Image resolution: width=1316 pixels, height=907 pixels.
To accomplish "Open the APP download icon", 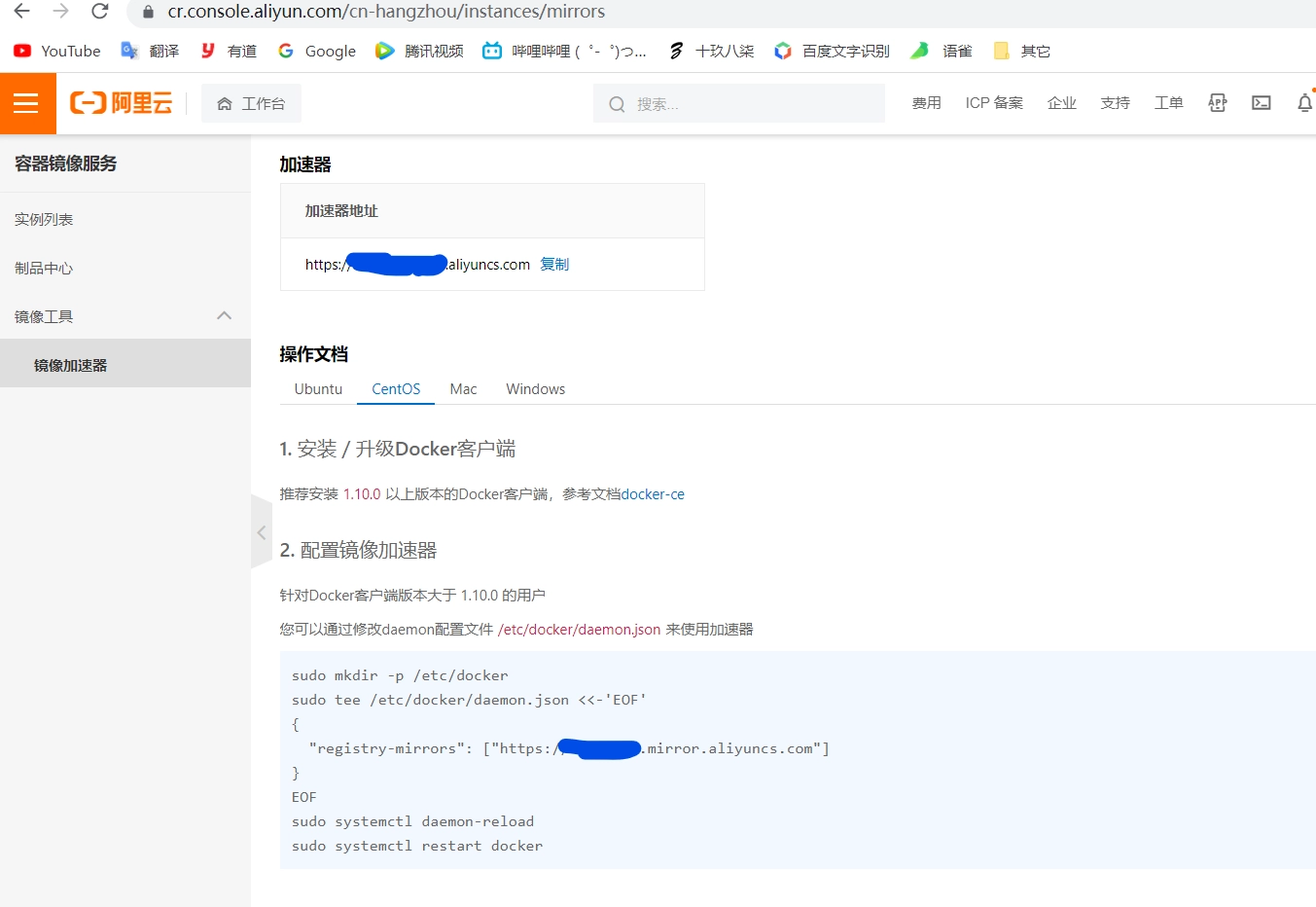I will (x=1217, y=102).
